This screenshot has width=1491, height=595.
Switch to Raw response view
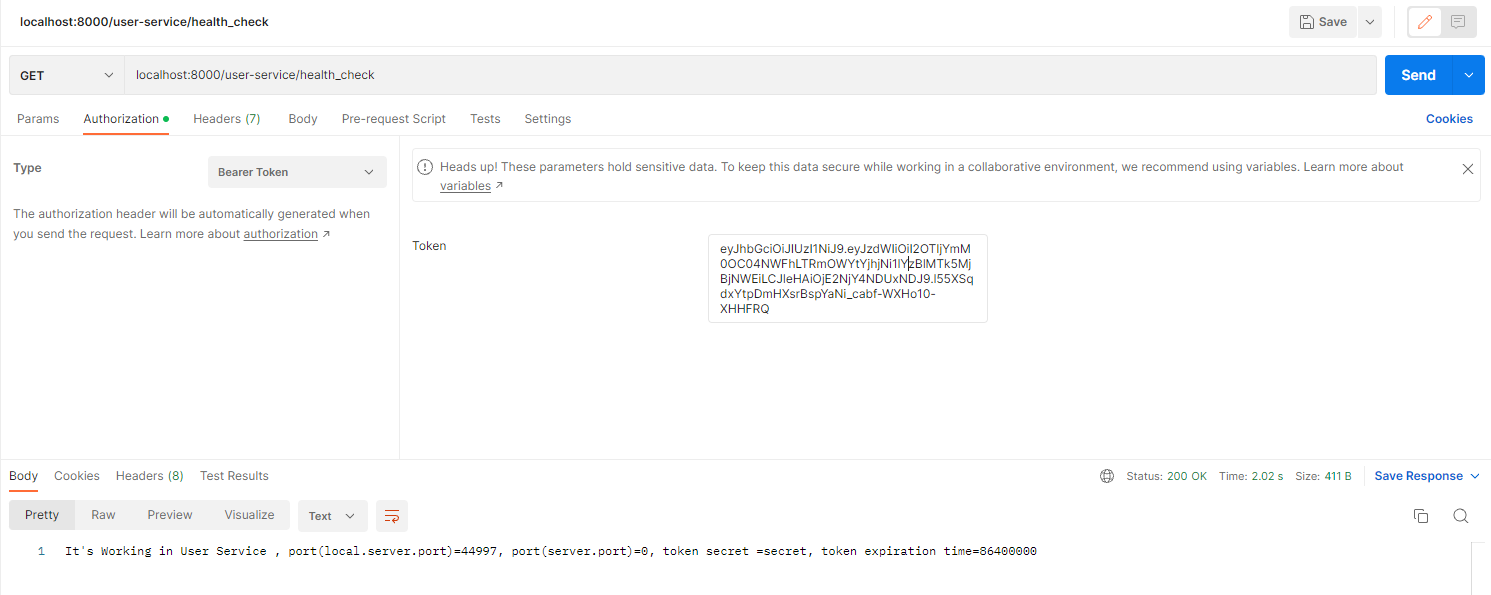103,515
